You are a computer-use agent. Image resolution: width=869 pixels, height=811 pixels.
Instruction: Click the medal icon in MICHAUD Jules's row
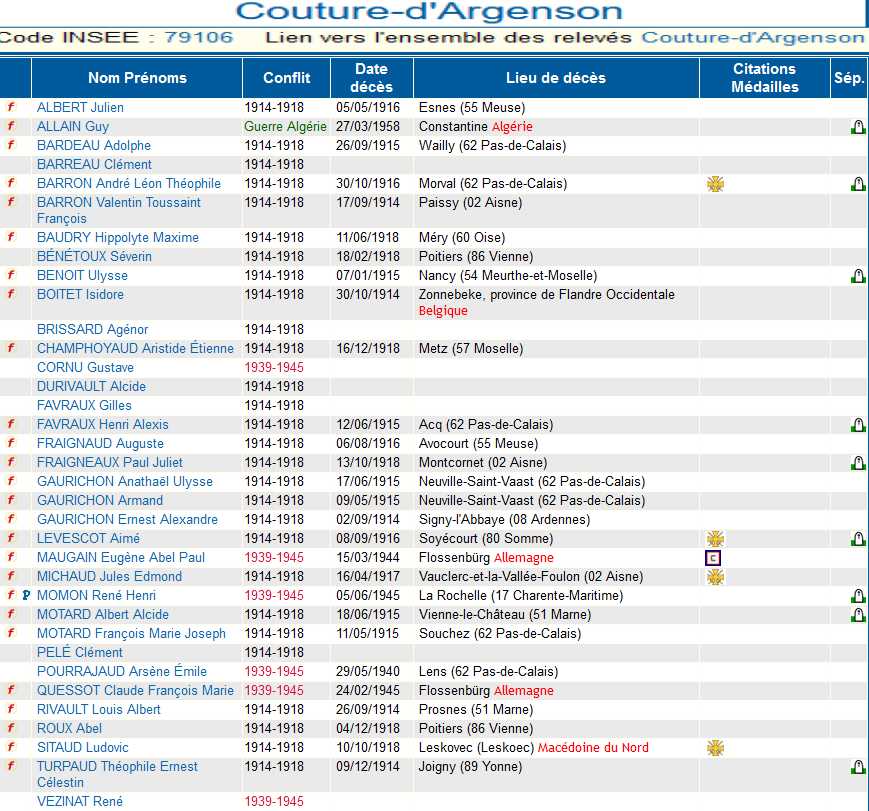[x=715, y=577]
